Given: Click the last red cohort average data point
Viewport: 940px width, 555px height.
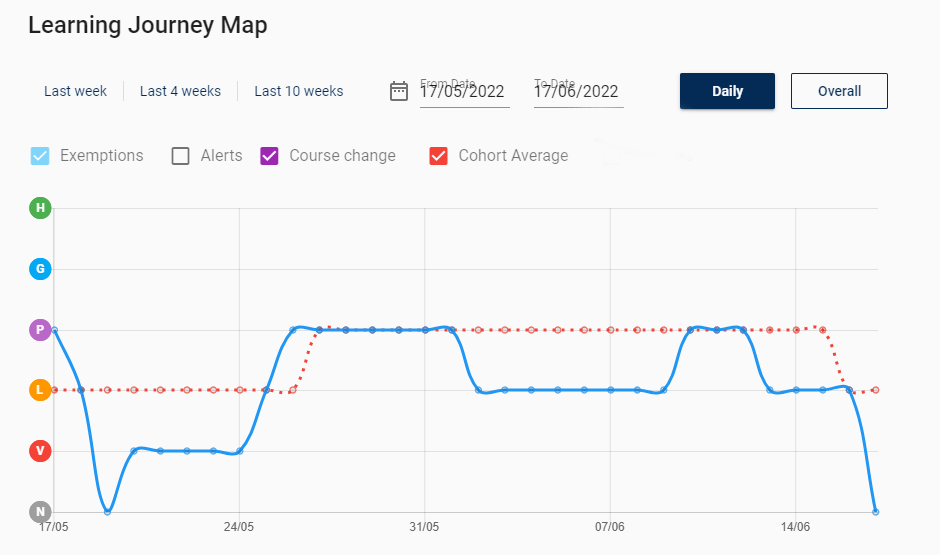Looking at the screenshot, I should click(x=876, y=390).
